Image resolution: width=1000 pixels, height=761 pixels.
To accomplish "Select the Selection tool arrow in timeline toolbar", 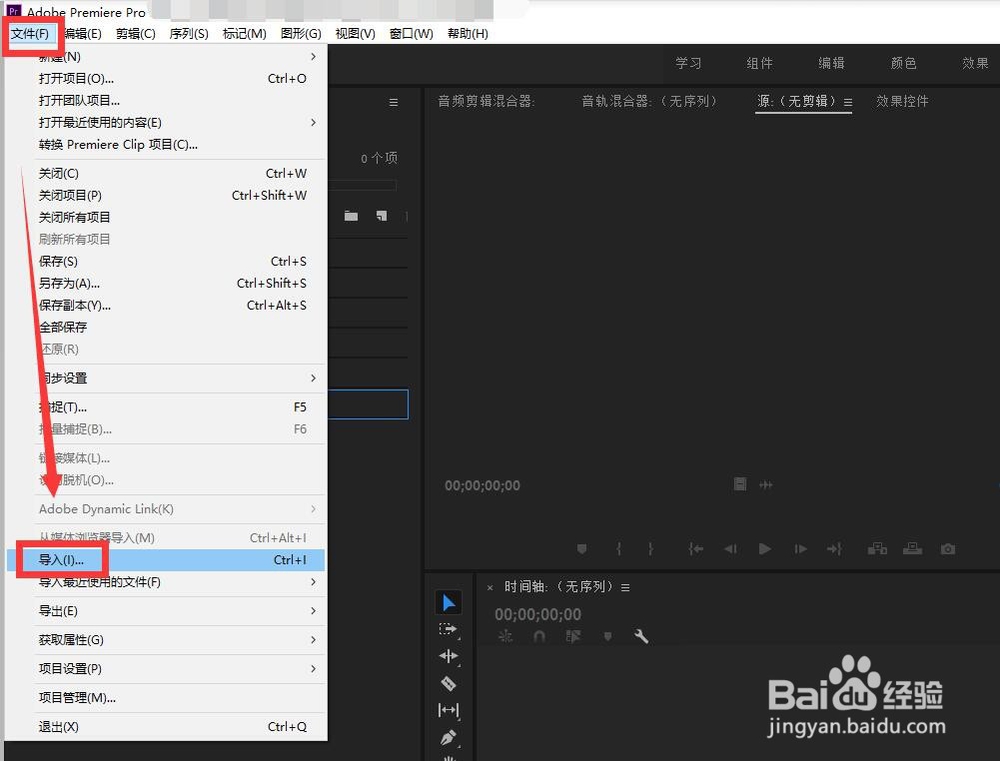I will pos(448,603).
